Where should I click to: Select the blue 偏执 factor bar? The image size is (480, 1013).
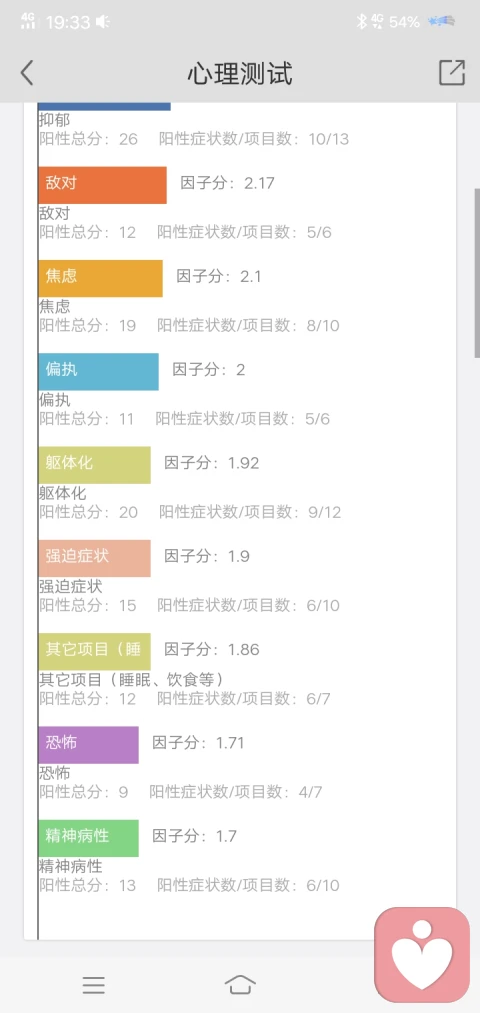99,371
